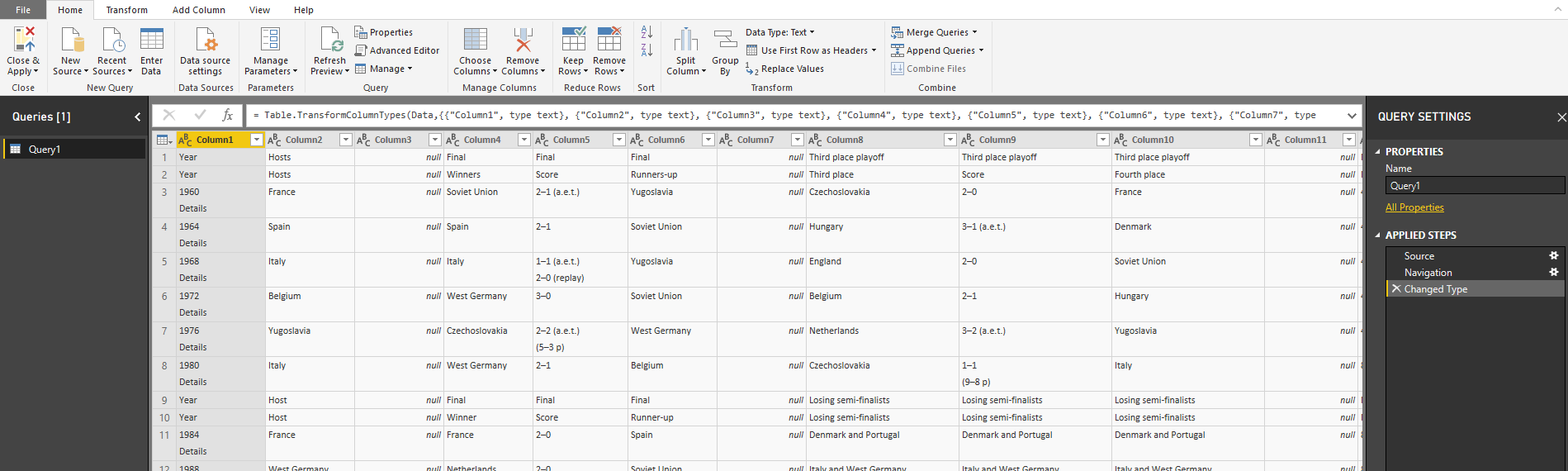Switch to the Help tab

tap(303, 10)
